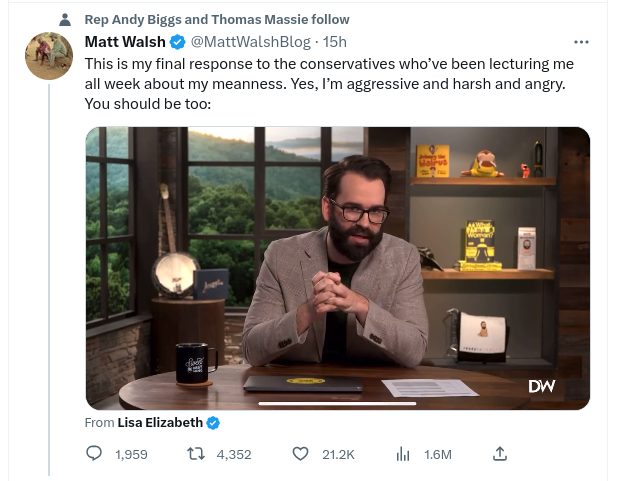621x481 pixels.
Task: Open Lisa Elizabeth's profile link
Action: tap(160, 423)
